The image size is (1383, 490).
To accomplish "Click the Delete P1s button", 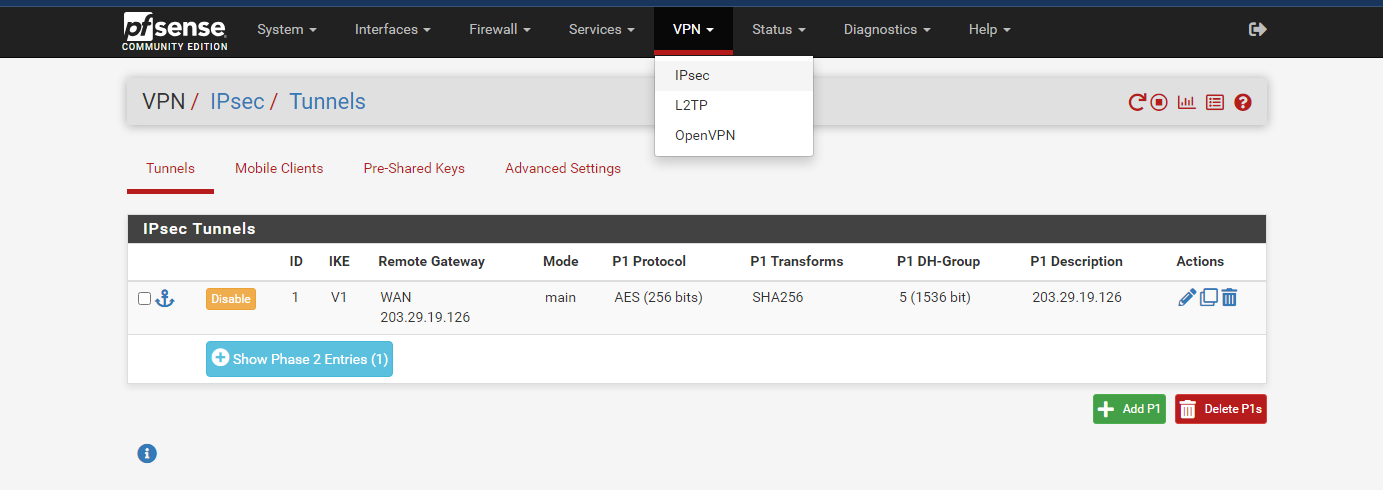I will point(1220,409).
